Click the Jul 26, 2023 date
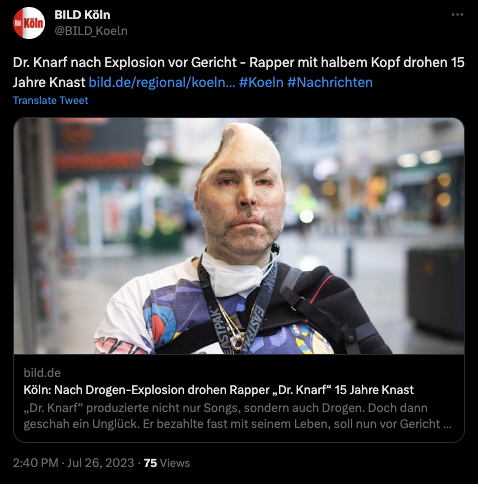Screen dimensions: 478x484 [100, 463]
